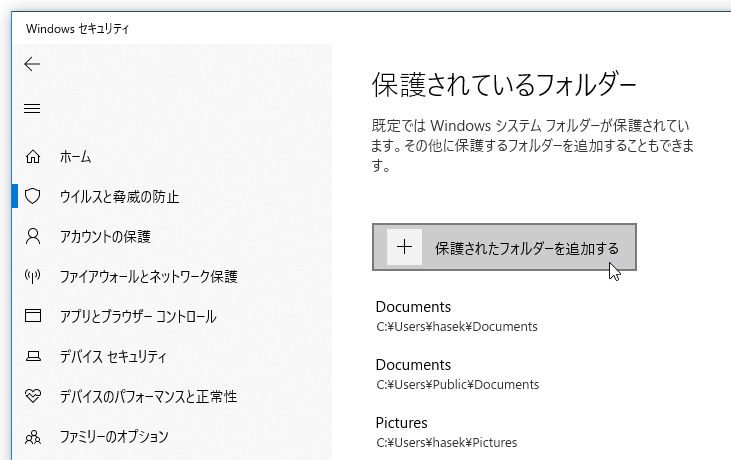Screen dimensions: 731x460
Task: Select path C:¥Users¥hasek¥Pictures
Action: [447, 442]
